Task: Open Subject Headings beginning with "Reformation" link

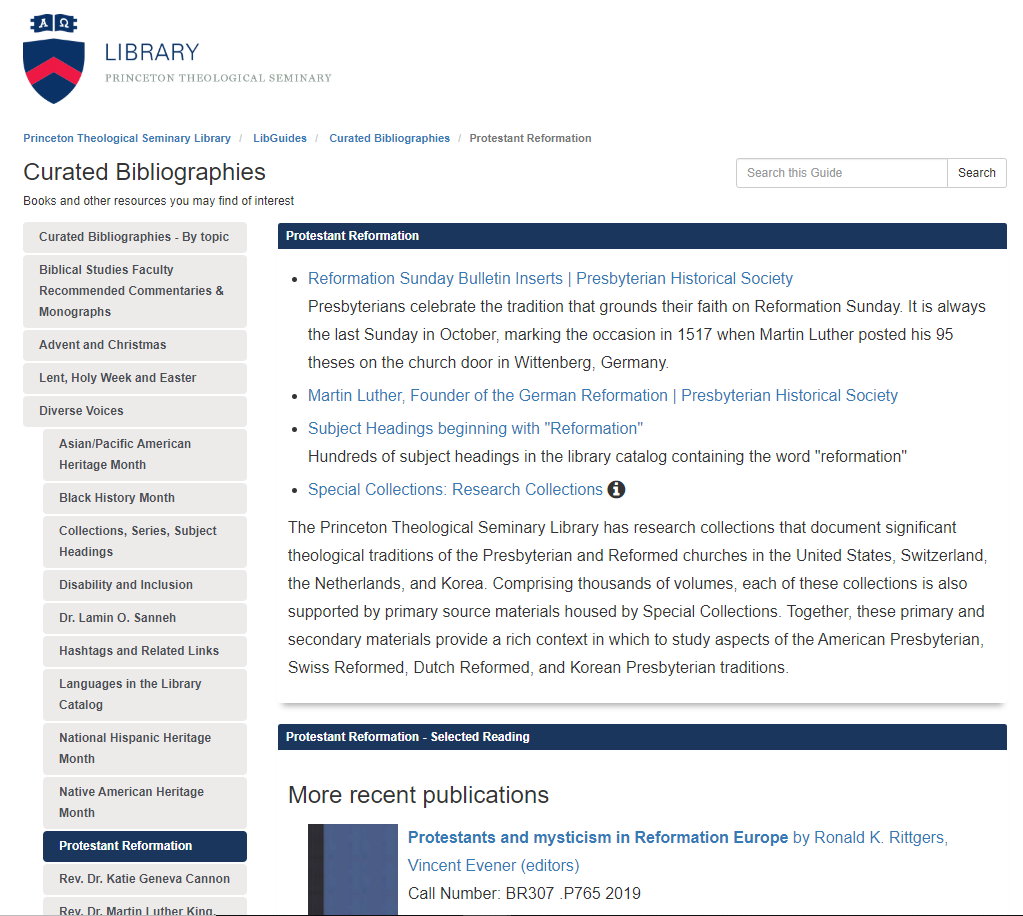Action: tap(475, 429)
